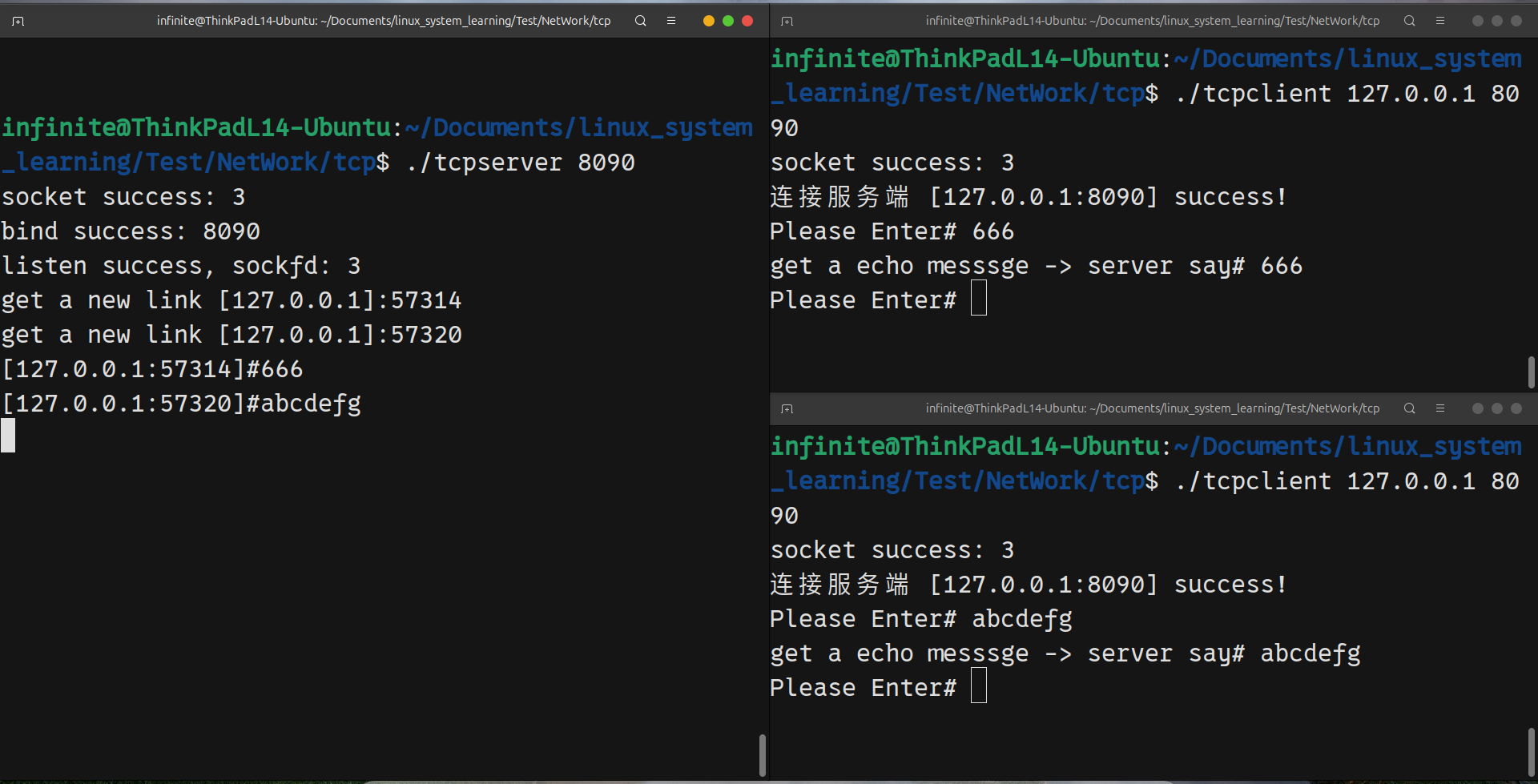Image resolution: width=1538 pixels, height=784 pixels.
Task: Click the green window control on the server terminal
Action: click(x=727, y=22)
